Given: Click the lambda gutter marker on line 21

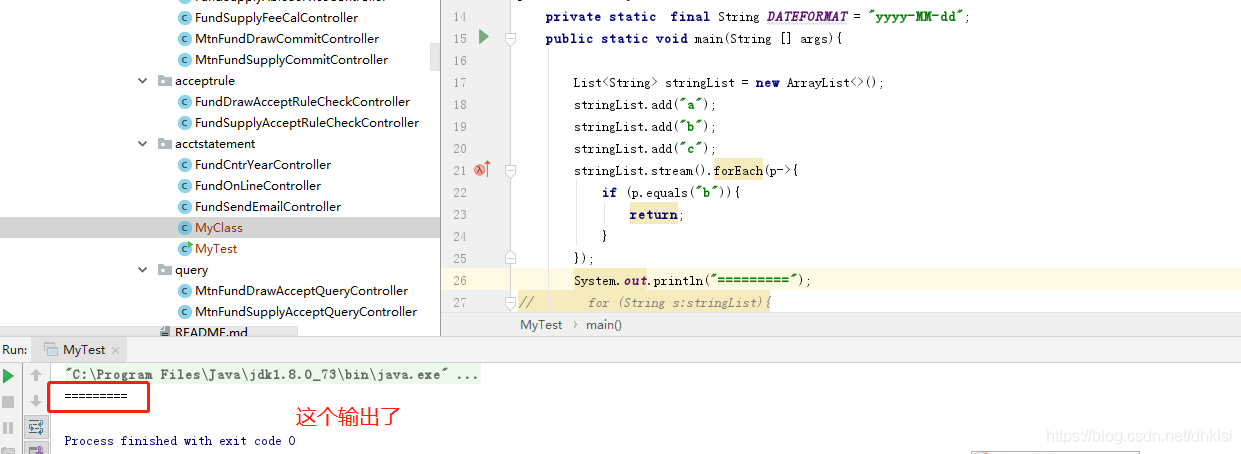Looking at the screenshot, I should click(x=481, y=170).
